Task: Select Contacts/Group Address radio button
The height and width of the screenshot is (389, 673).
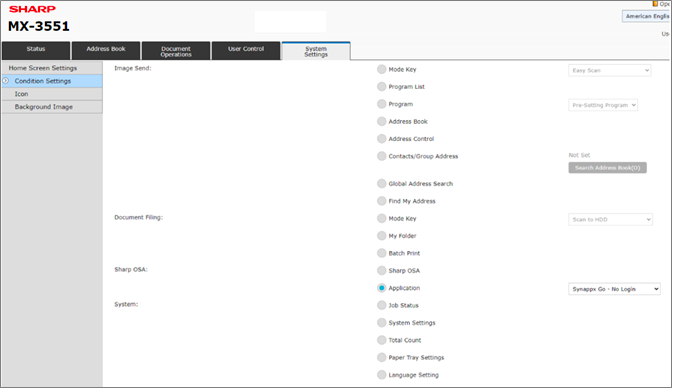Action: [382, 156]
